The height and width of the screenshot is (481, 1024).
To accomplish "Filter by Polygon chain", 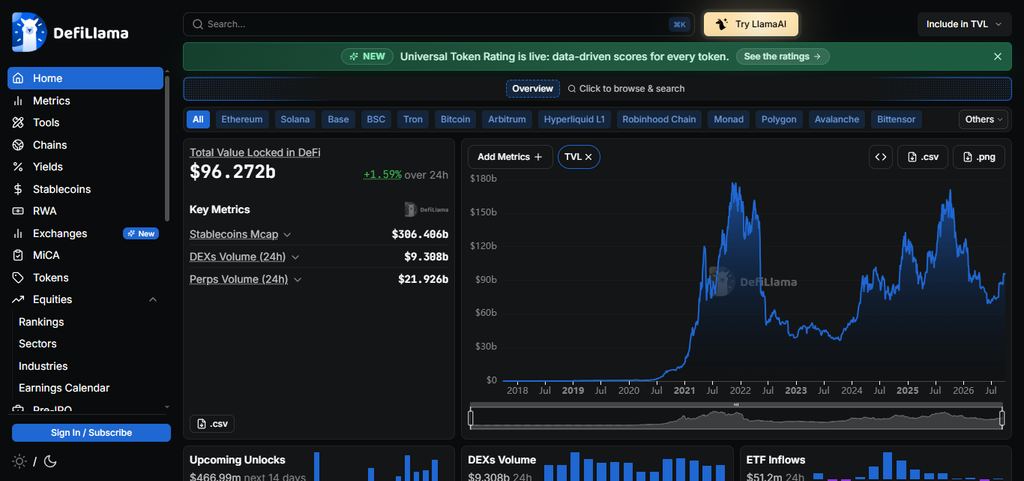I will (779, 119).
